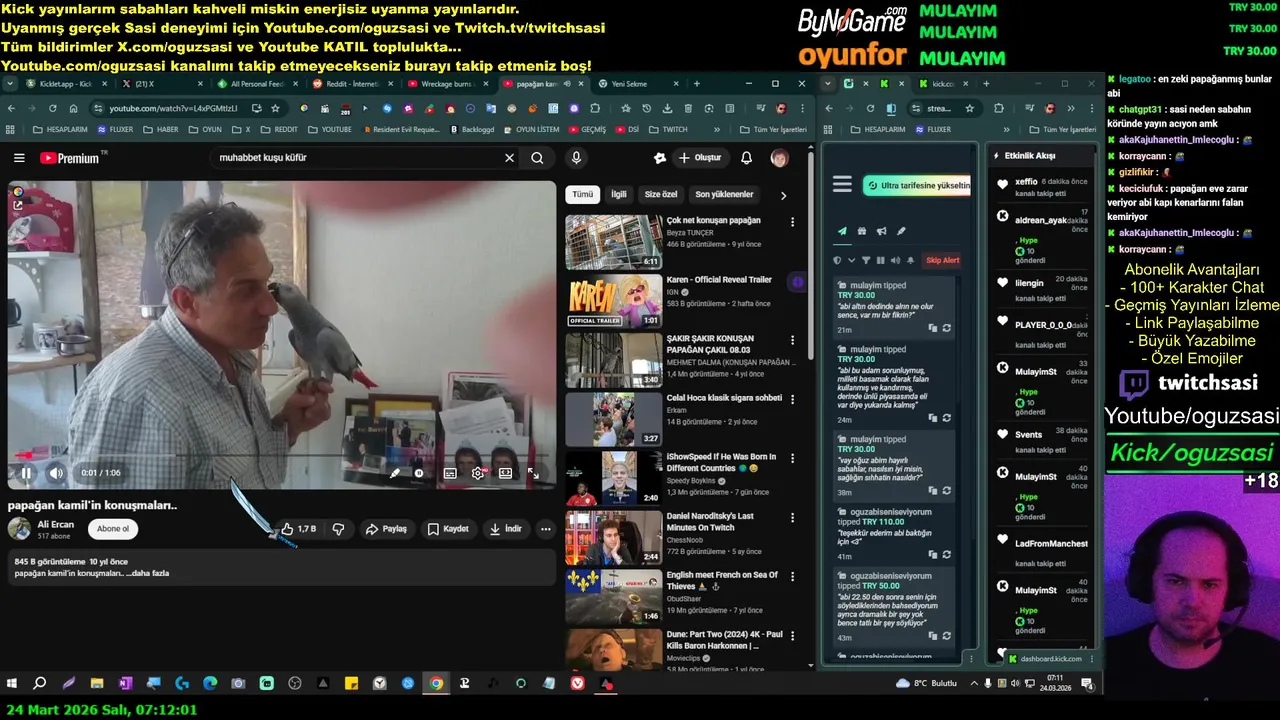Select megaphone tab in dashboard
The image size is (1280, 720).
click(x=881, y=231)
